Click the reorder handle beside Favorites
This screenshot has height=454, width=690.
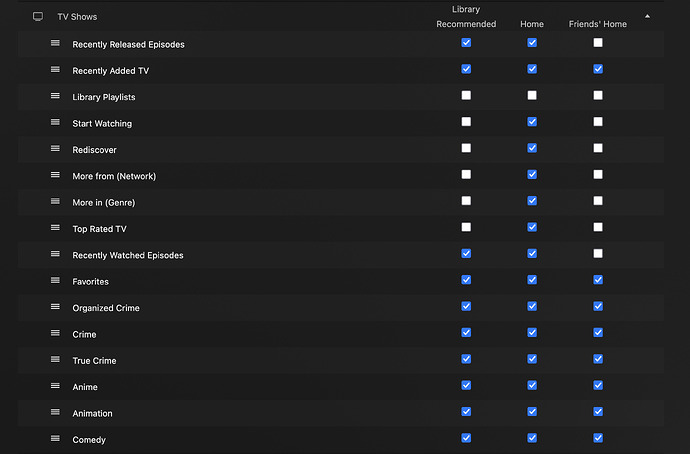pyautogui.click(x=55, y=281)
